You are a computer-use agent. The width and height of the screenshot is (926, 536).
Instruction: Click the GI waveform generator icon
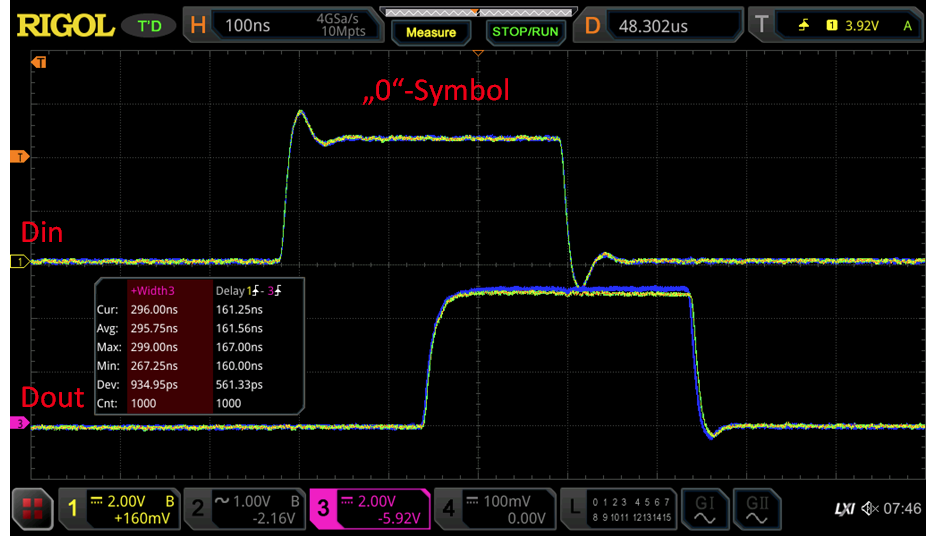tap(705, 509)
